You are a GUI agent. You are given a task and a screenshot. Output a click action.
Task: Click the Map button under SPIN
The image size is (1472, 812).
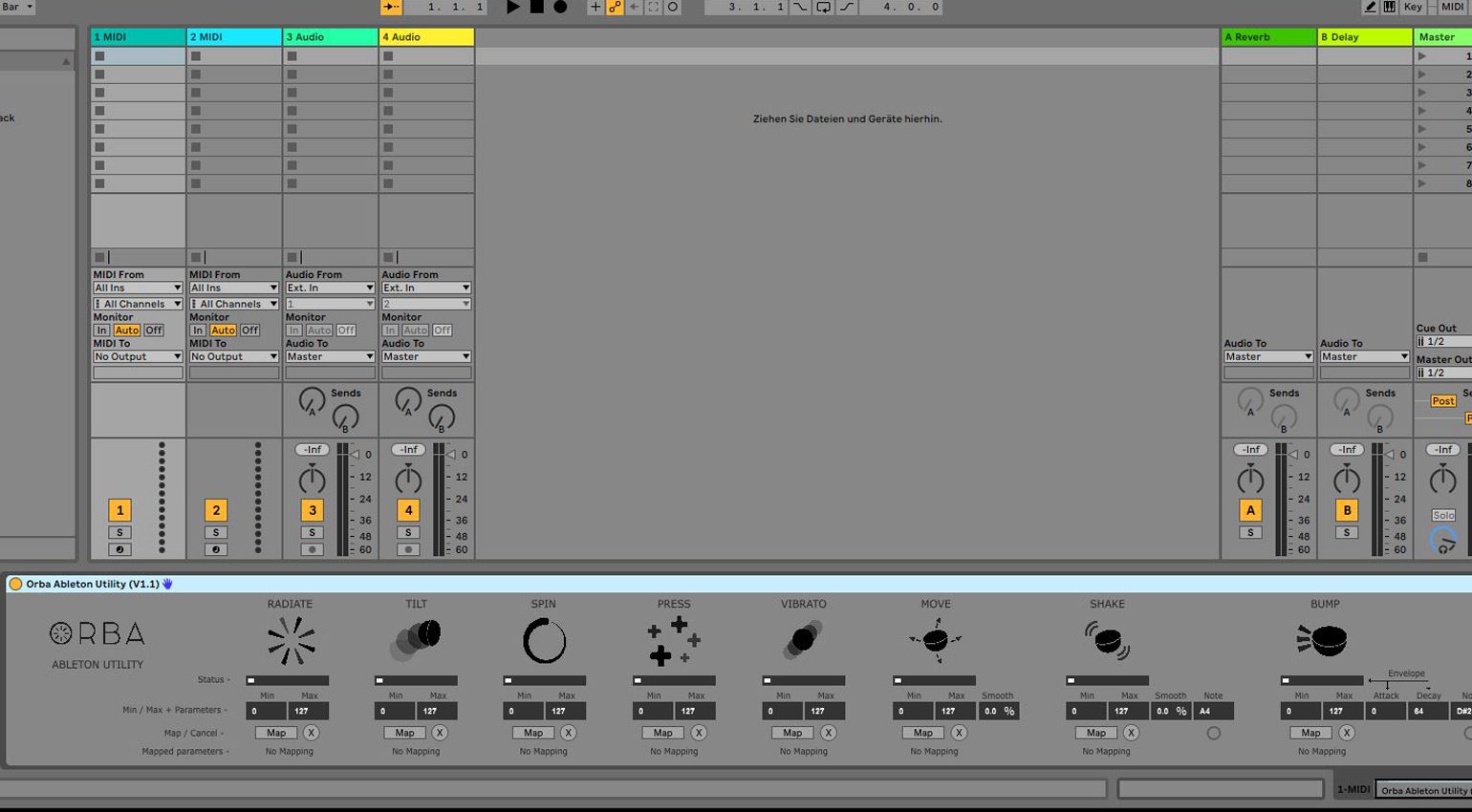[533, 733]
